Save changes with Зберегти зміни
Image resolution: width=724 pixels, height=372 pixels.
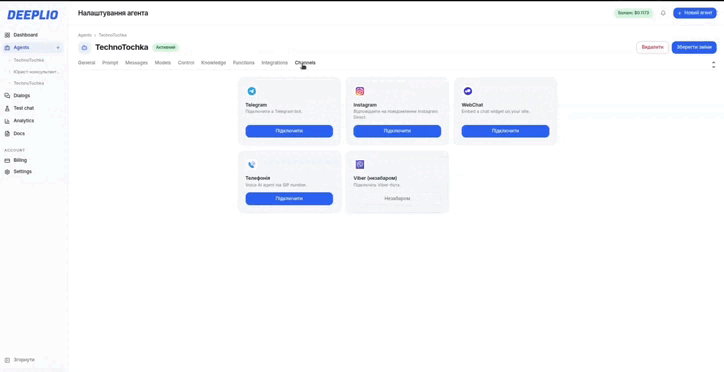click(694, 48)
